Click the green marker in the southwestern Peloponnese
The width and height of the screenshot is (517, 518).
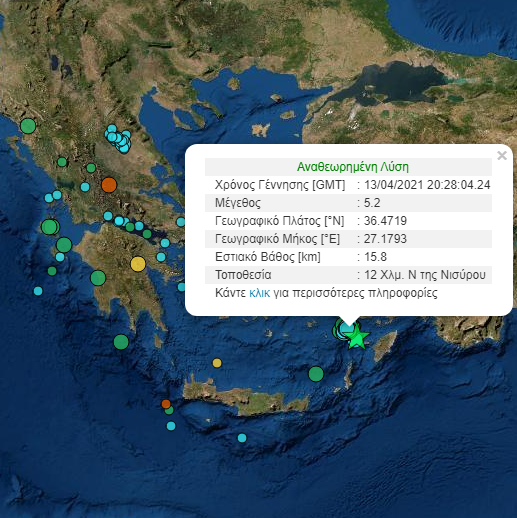(x=98, y=278)
